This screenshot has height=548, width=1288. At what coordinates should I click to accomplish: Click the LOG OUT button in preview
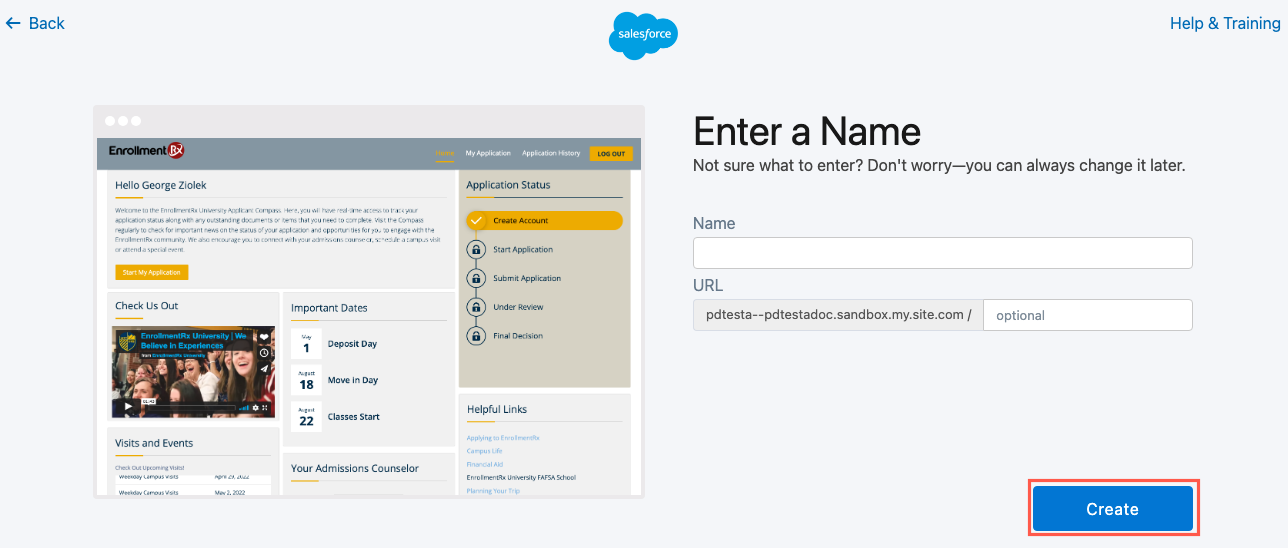coord(610,153)
